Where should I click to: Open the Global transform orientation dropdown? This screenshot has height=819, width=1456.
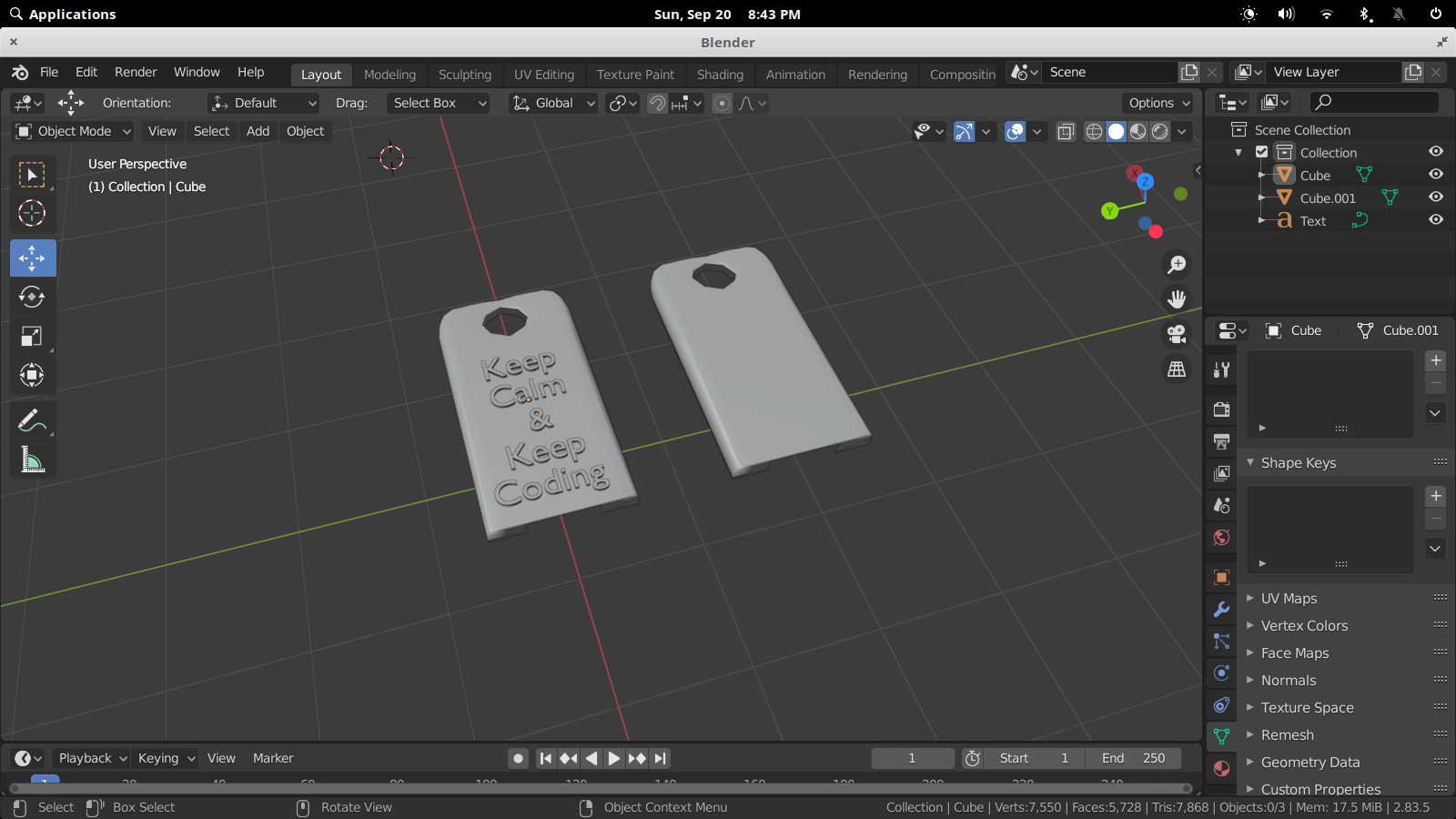pos(553,103)
